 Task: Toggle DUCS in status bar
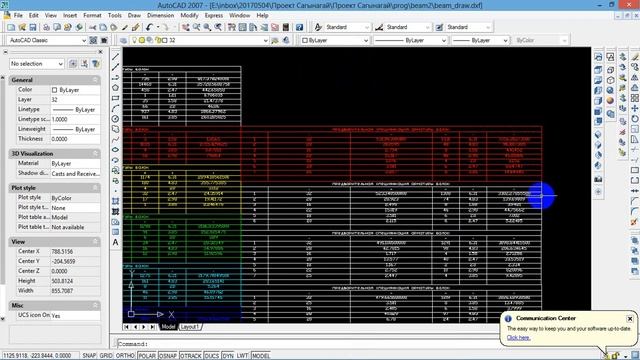click(x=211, y=356)
